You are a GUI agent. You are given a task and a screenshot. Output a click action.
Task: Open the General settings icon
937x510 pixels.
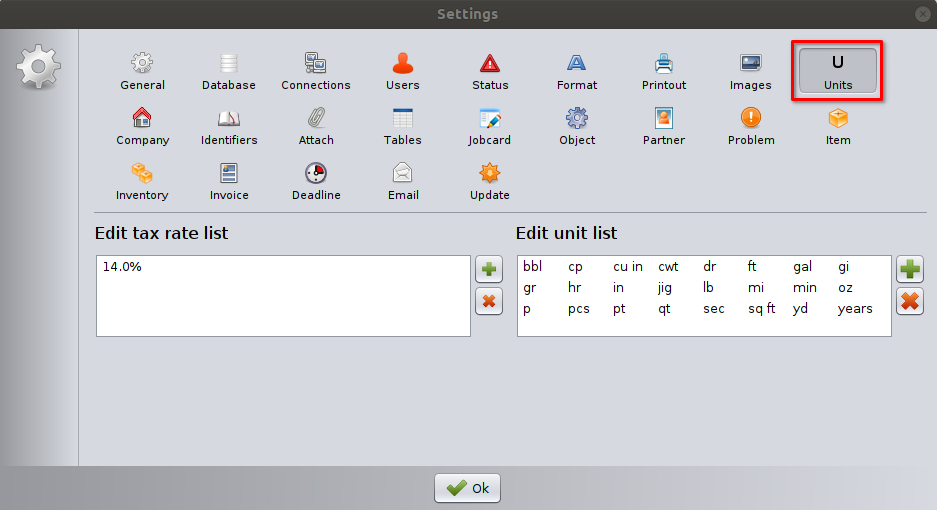point(142,71)
